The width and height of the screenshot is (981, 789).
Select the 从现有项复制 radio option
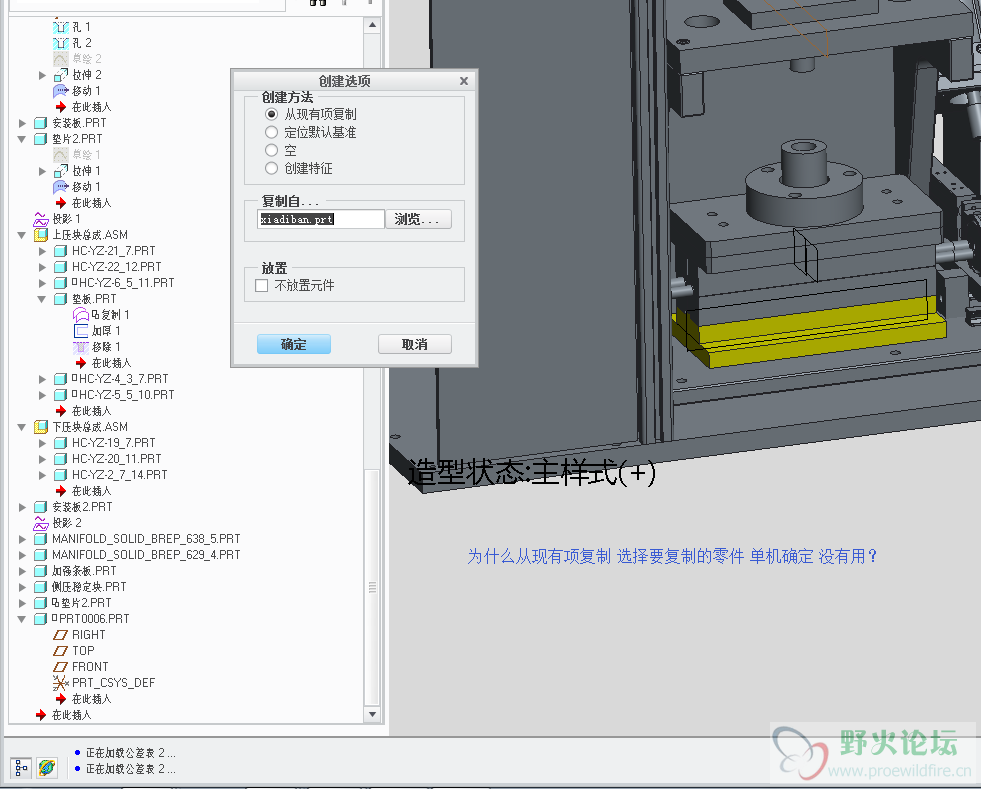point(271,115)
